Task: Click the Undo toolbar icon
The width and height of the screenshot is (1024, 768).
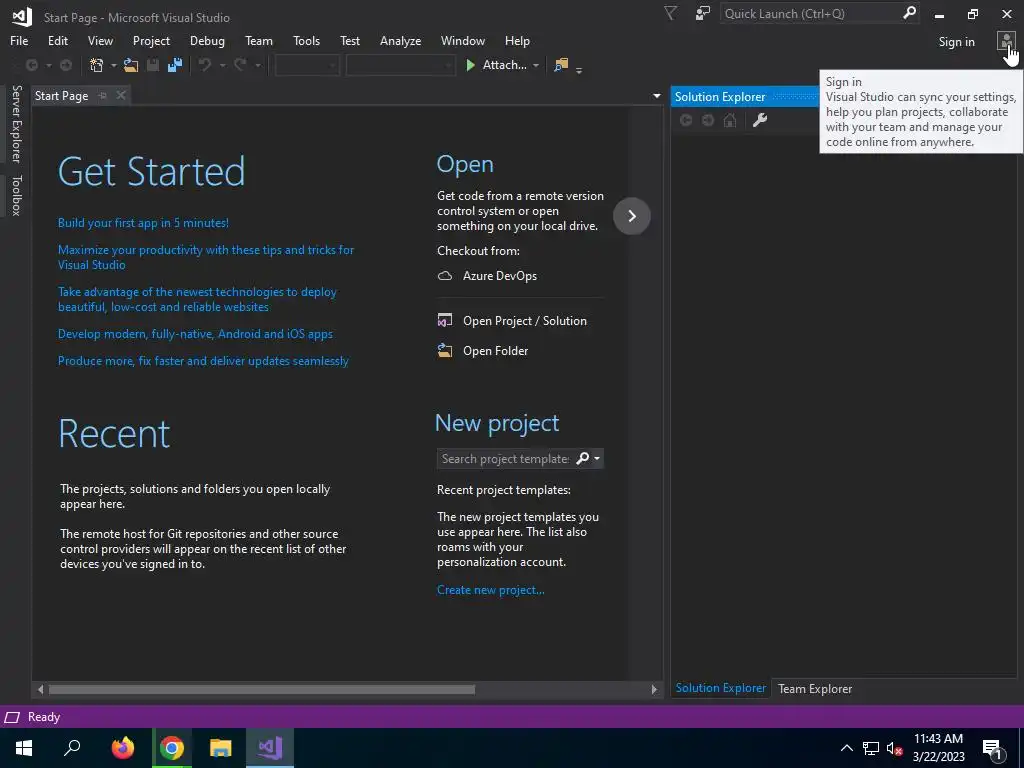Action: click(x=205, y=65)
